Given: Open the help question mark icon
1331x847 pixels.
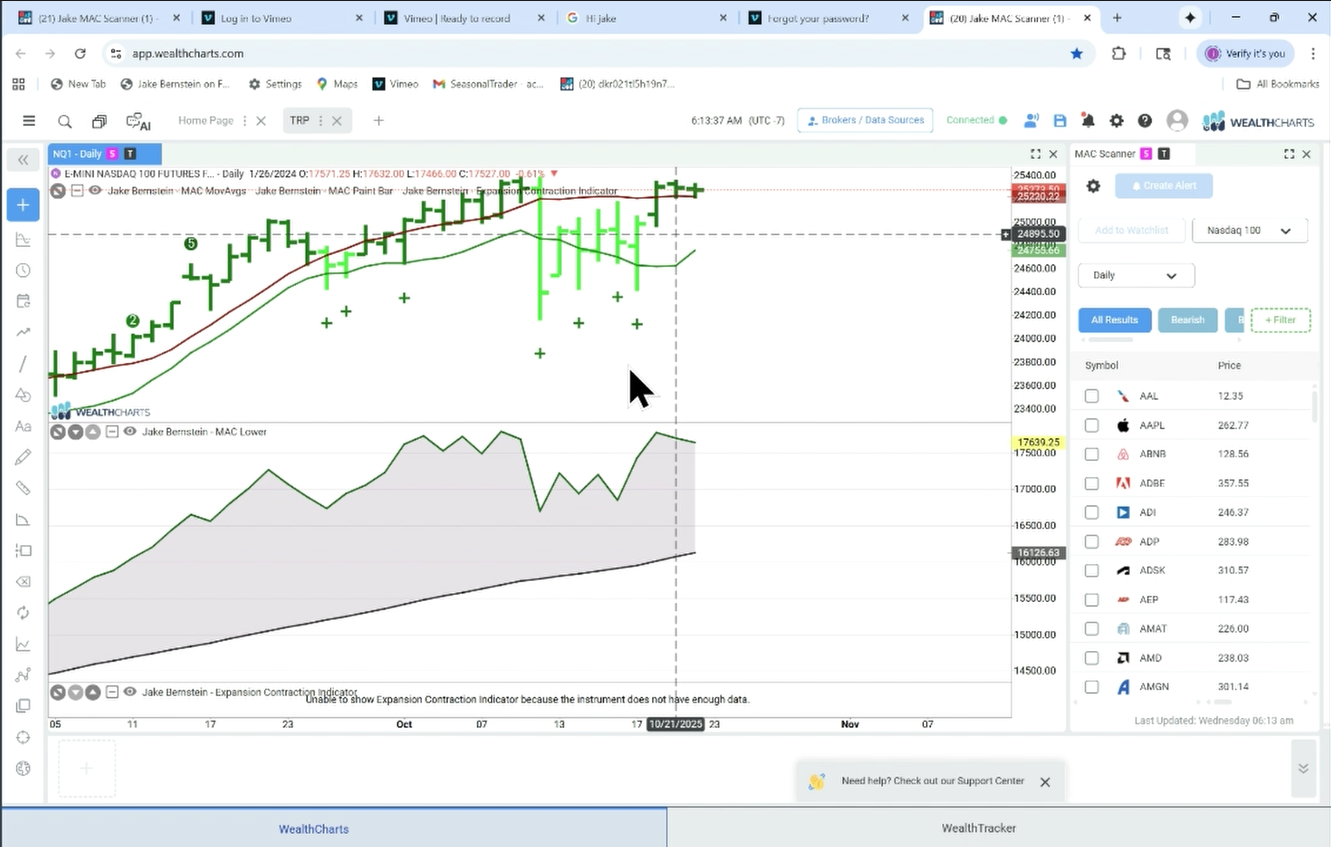Looking at the screenshot, I should [1145, 121].
